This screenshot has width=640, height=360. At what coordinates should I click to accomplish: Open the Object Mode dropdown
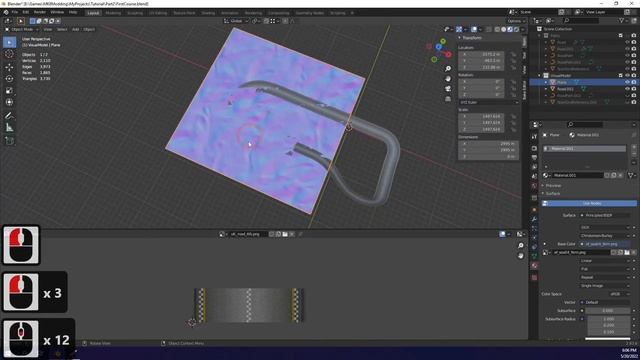click(x=22, y=29)
